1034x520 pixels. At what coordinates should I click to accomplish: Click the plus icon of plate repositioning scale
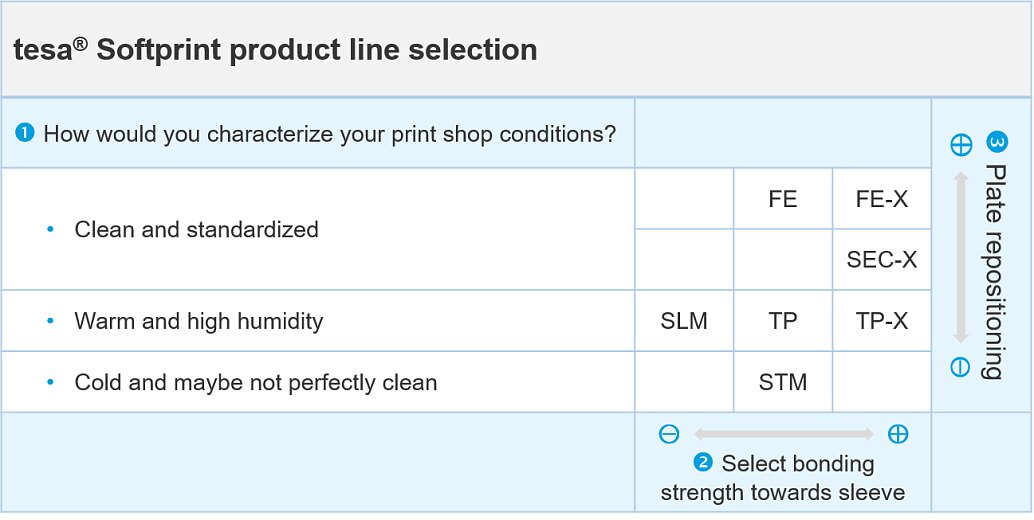click(x=961, y=144)
